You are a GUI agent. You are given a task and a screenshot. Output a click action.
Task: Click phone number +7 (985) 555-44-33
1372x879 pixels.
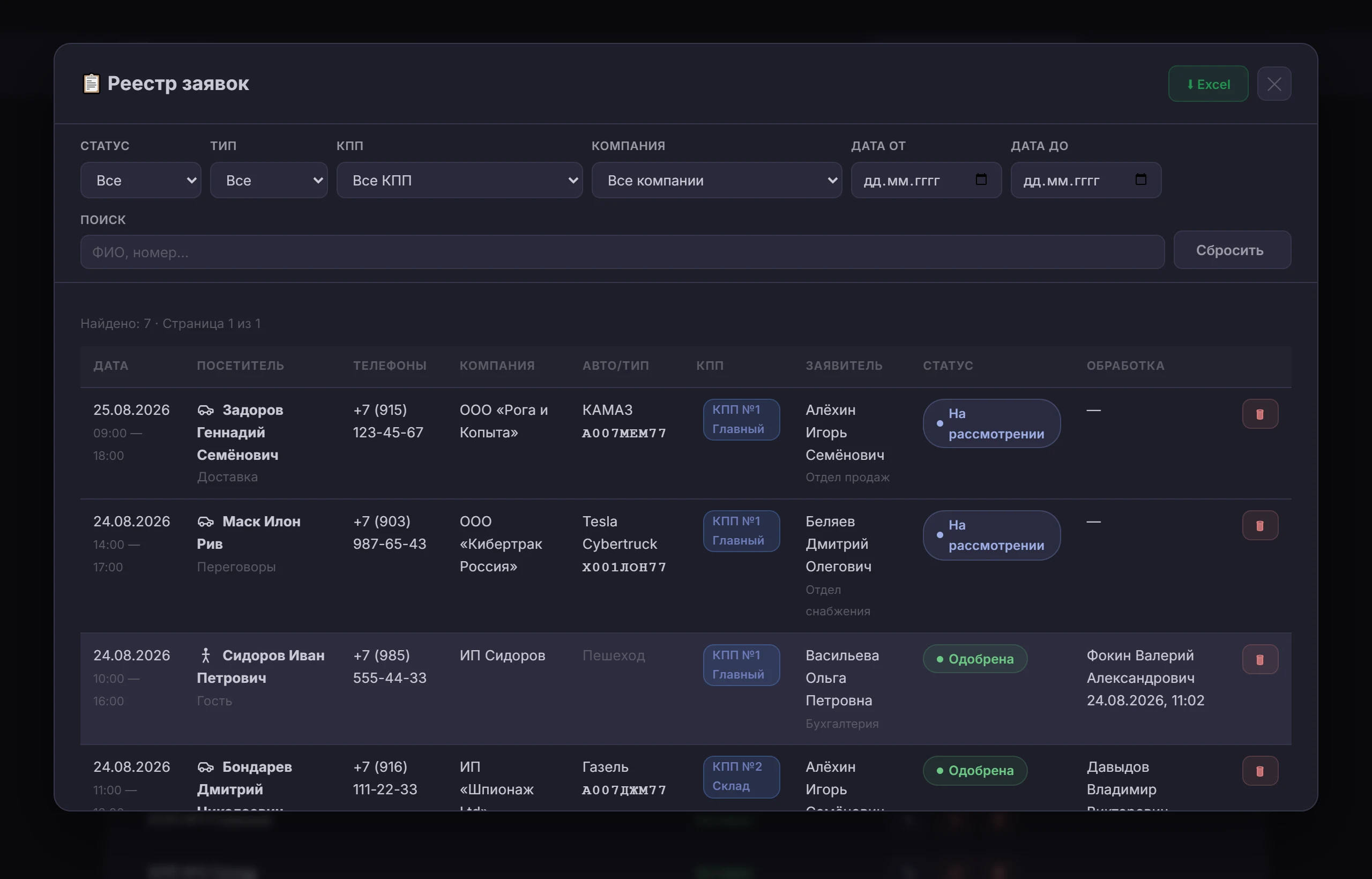(x=389, y=667)
